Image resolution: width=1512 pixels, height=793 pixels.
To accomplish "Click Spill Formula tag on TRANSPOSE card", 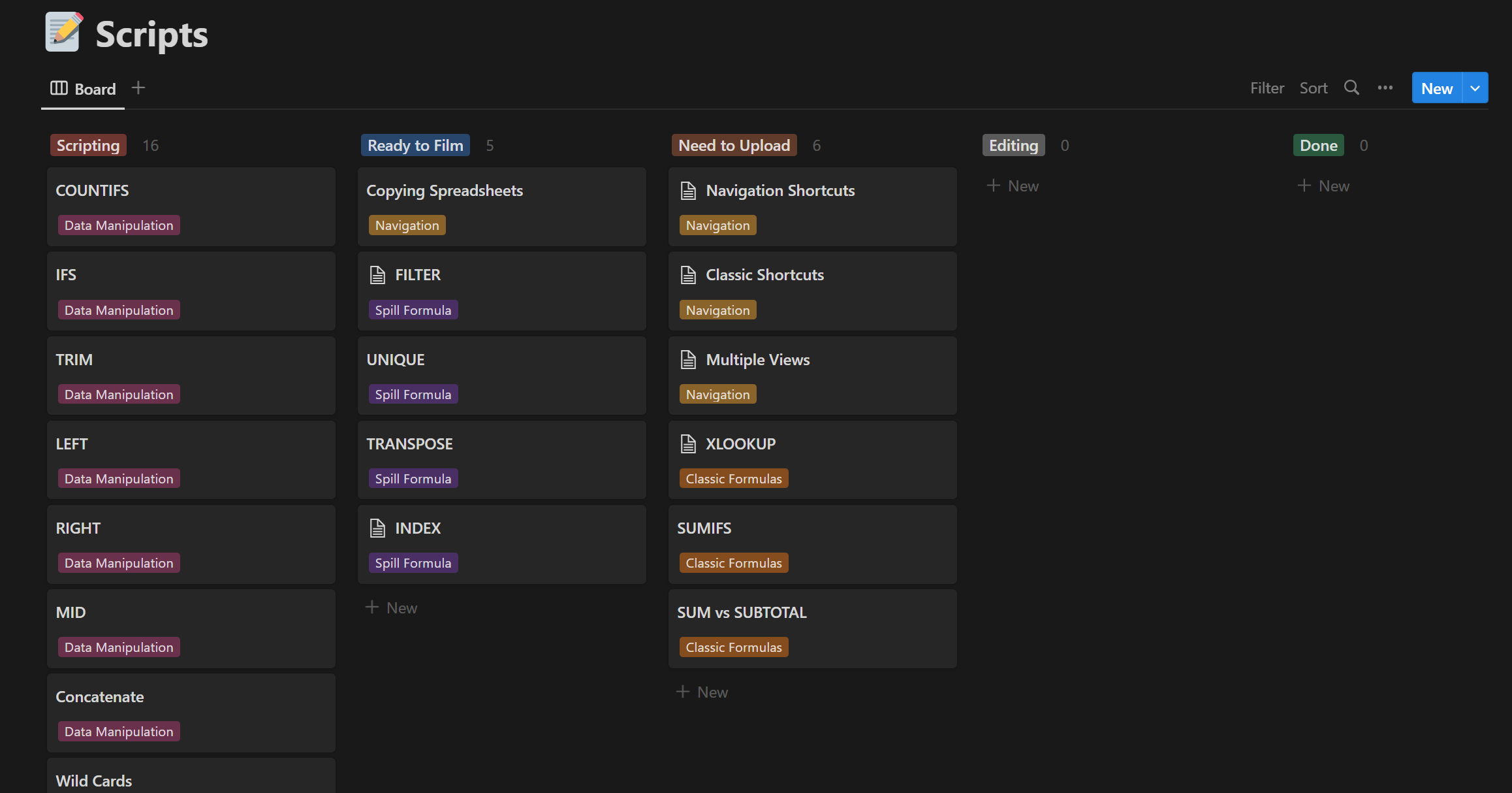I will click(413, 479).
